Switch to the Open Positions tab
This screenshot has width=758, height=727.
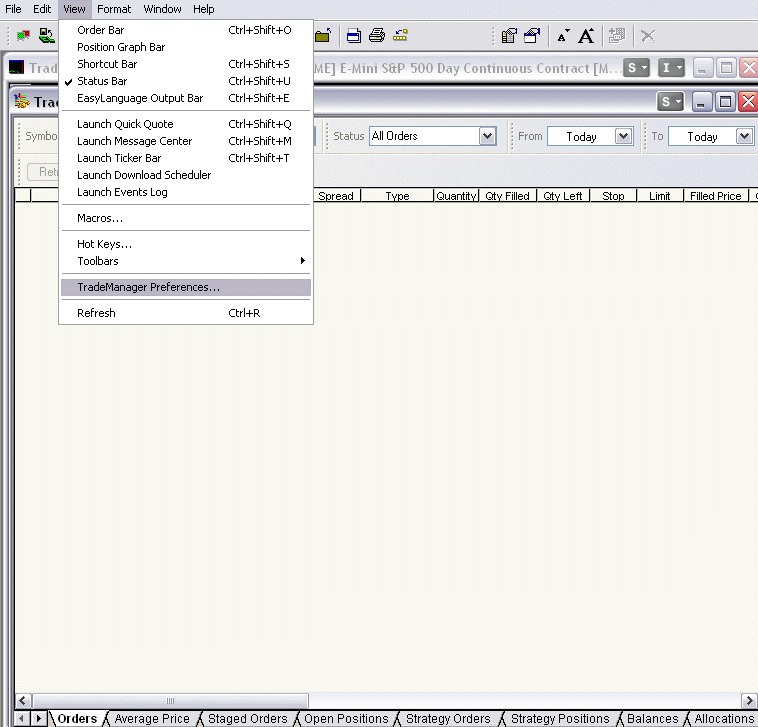346,718
